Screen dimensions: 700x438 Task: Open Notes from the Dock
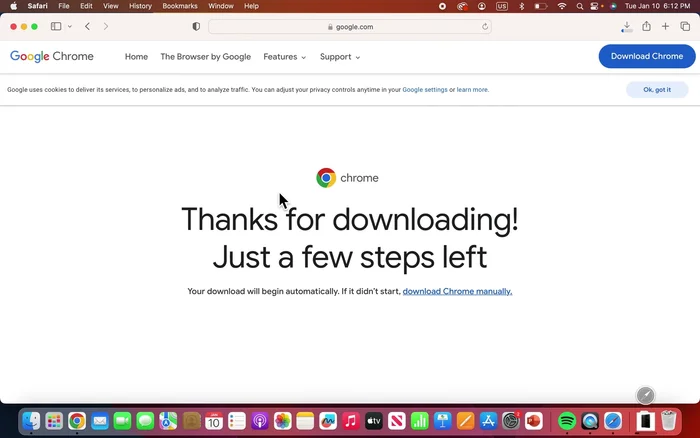(305, 421)
